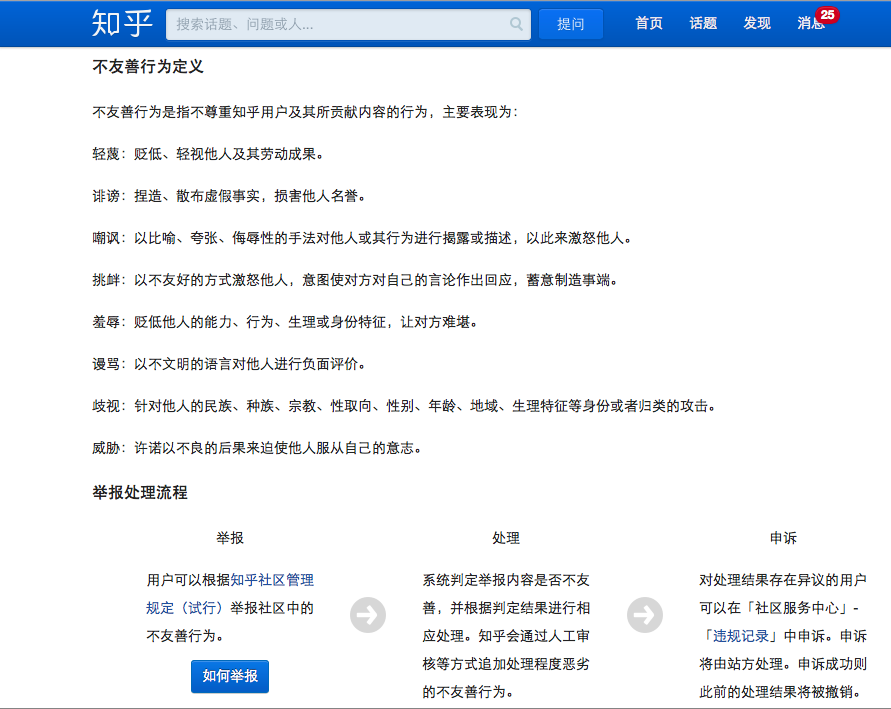
Task: Click the 处理 step title
Action: tap(506, 538)
